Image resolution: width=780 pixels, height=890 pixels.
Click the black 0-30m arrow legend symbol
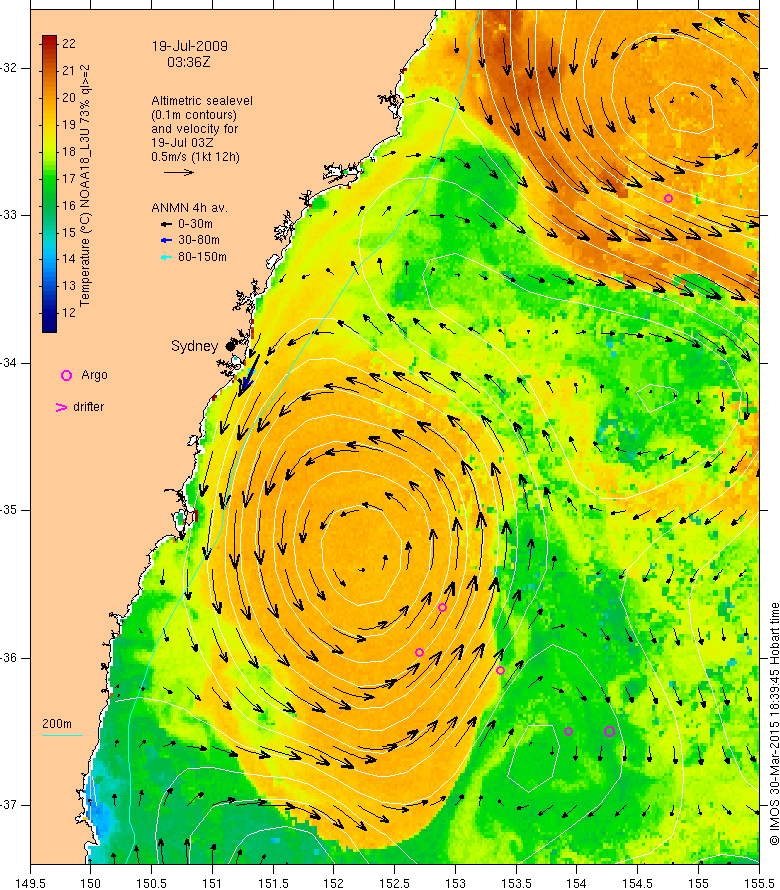point(166,225)
